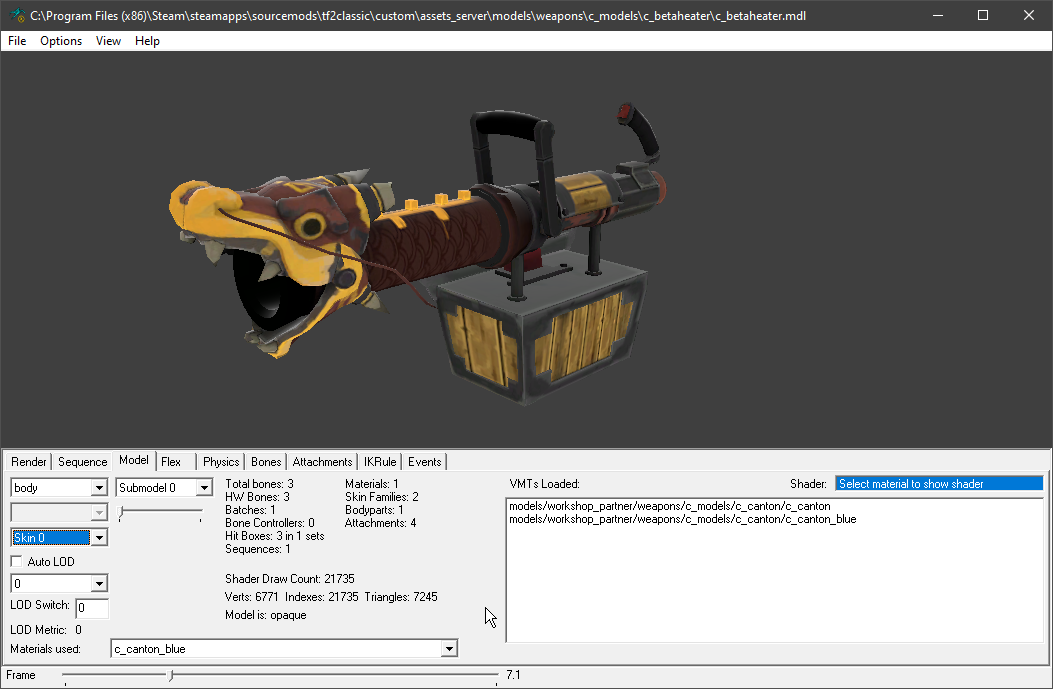Open the Physics tab
Viewport: 1053px width, 689px height.
point(221,462)
